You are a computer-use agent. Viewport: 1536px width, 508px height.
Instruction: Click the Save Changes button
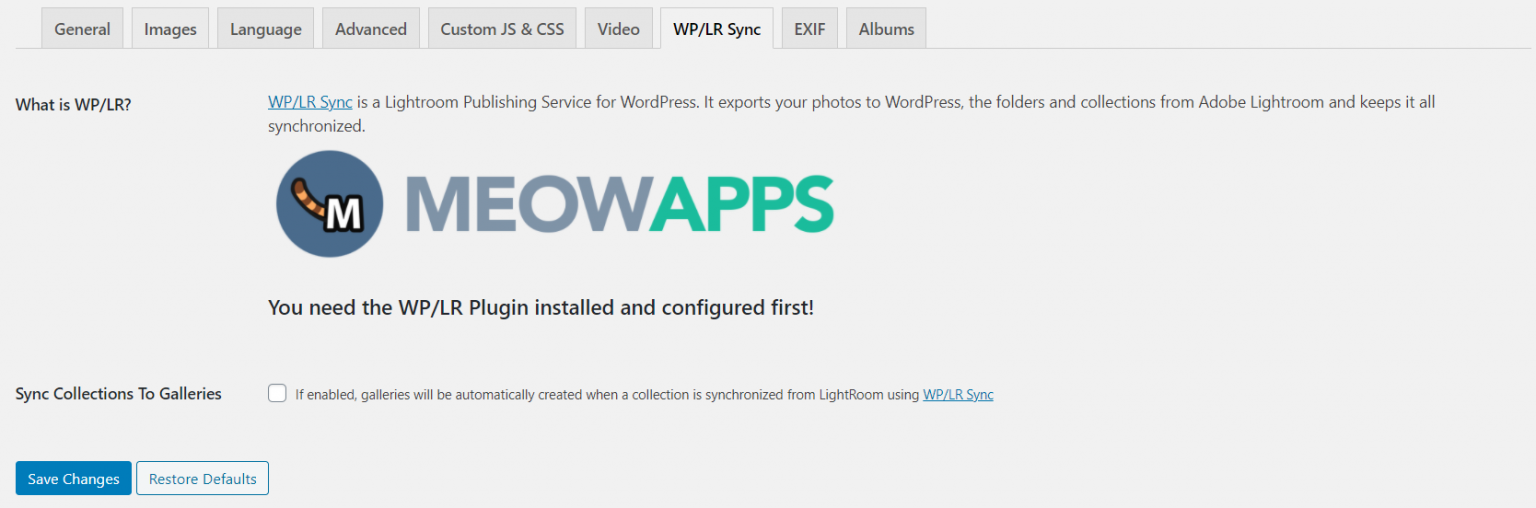(74, 478)
